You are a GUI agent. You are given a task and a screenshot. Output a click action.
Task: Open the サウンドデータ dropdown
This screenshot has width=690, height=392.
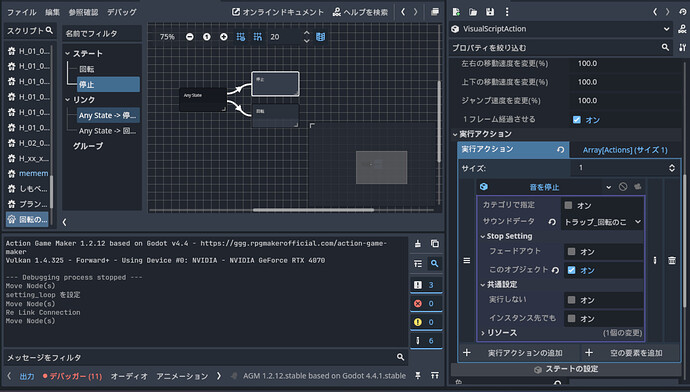(602, 222)
